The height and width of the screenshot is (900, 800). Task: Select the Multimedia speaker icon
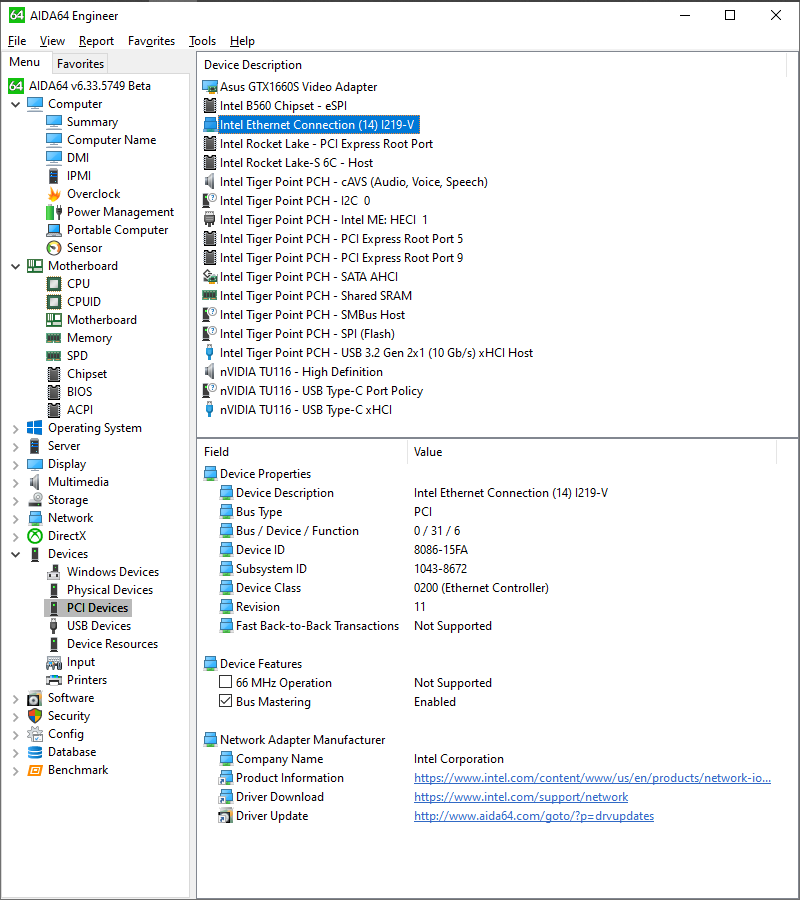coord(35,482)
